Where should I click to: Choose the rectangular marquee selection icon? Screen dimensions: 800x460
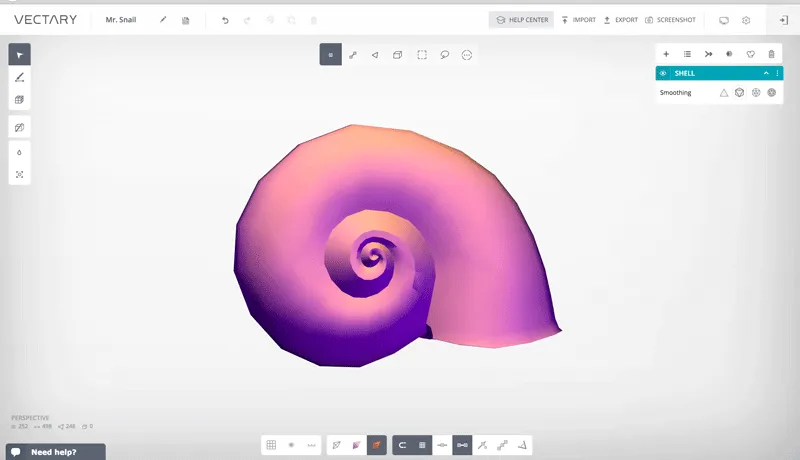(422, 55)
